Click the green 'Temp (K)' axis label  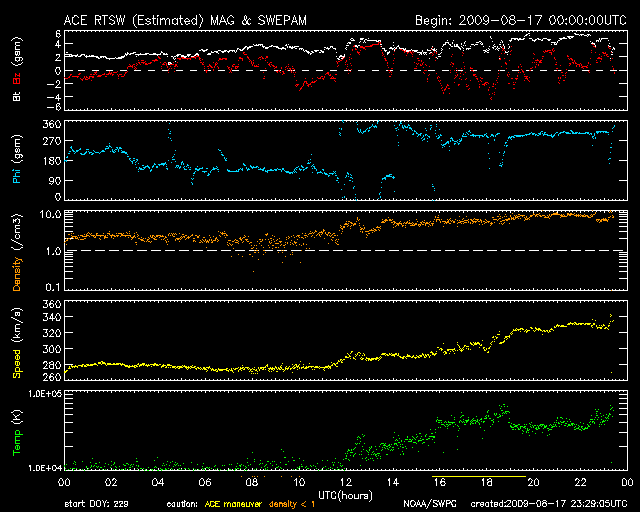17,433
